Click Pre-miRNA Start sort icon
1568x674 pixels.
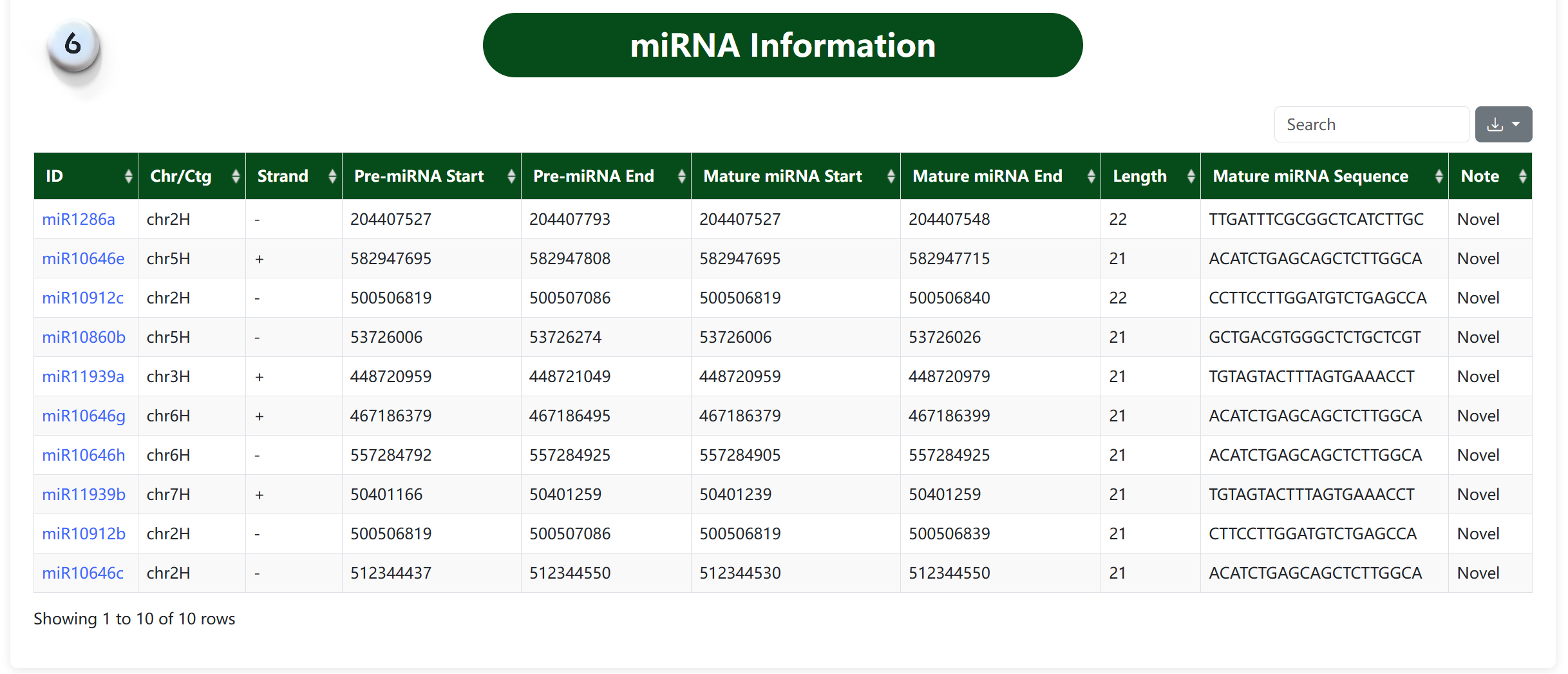[511, 176]
